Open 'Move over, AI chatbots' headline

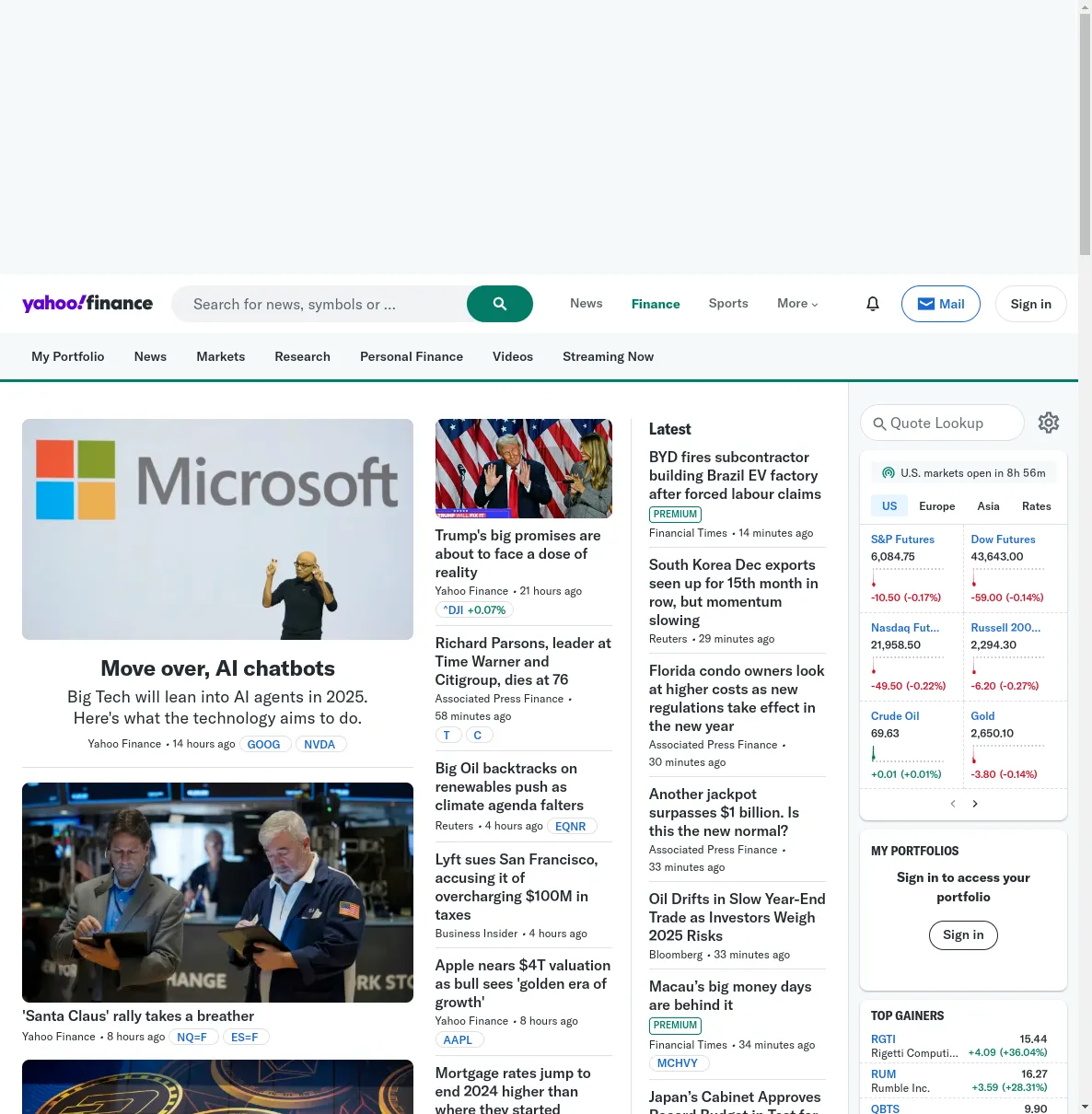click(x=217, y=668)
